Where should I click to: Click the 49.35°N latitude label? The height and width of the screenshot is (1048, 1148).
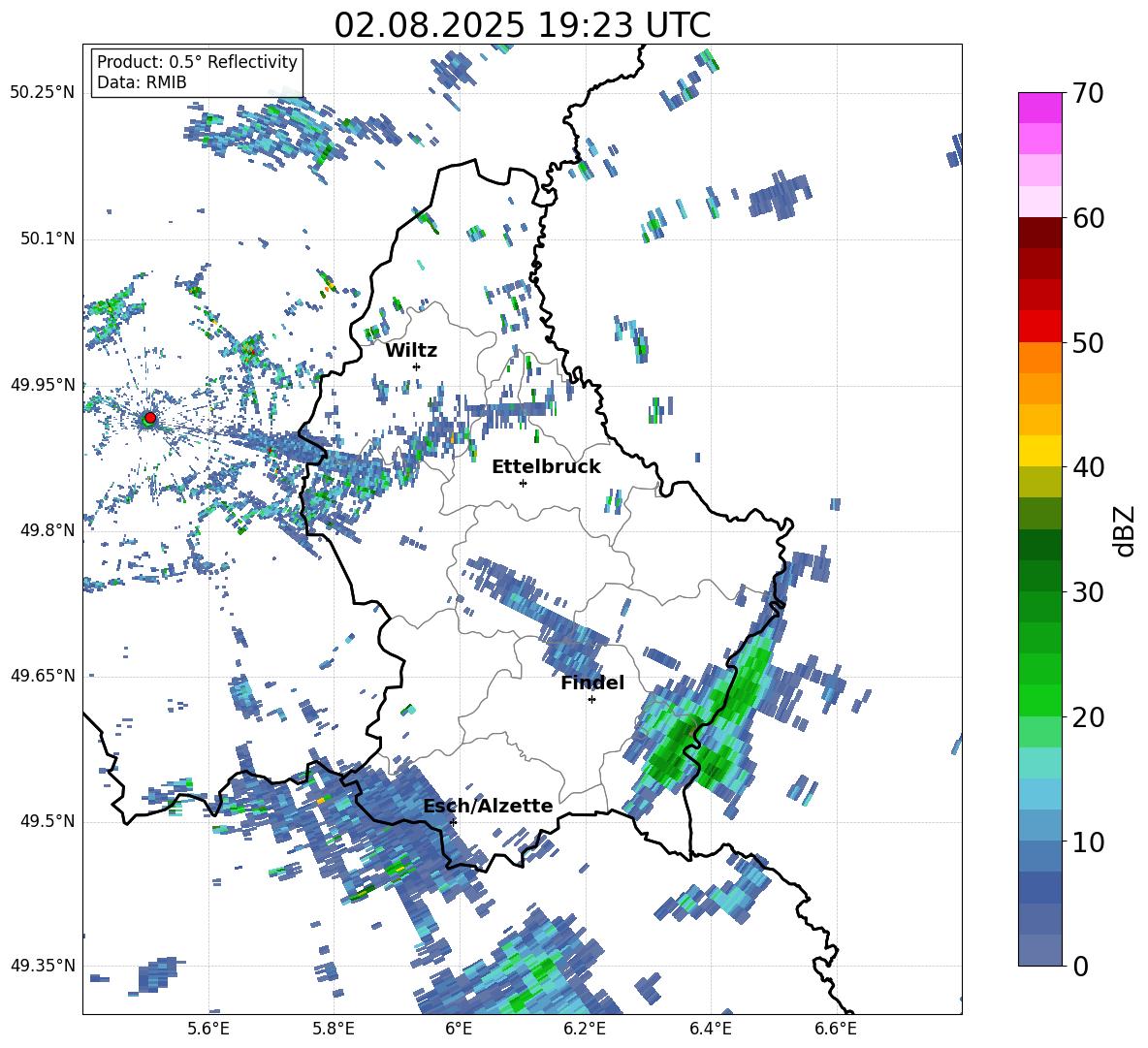point(43,966)
